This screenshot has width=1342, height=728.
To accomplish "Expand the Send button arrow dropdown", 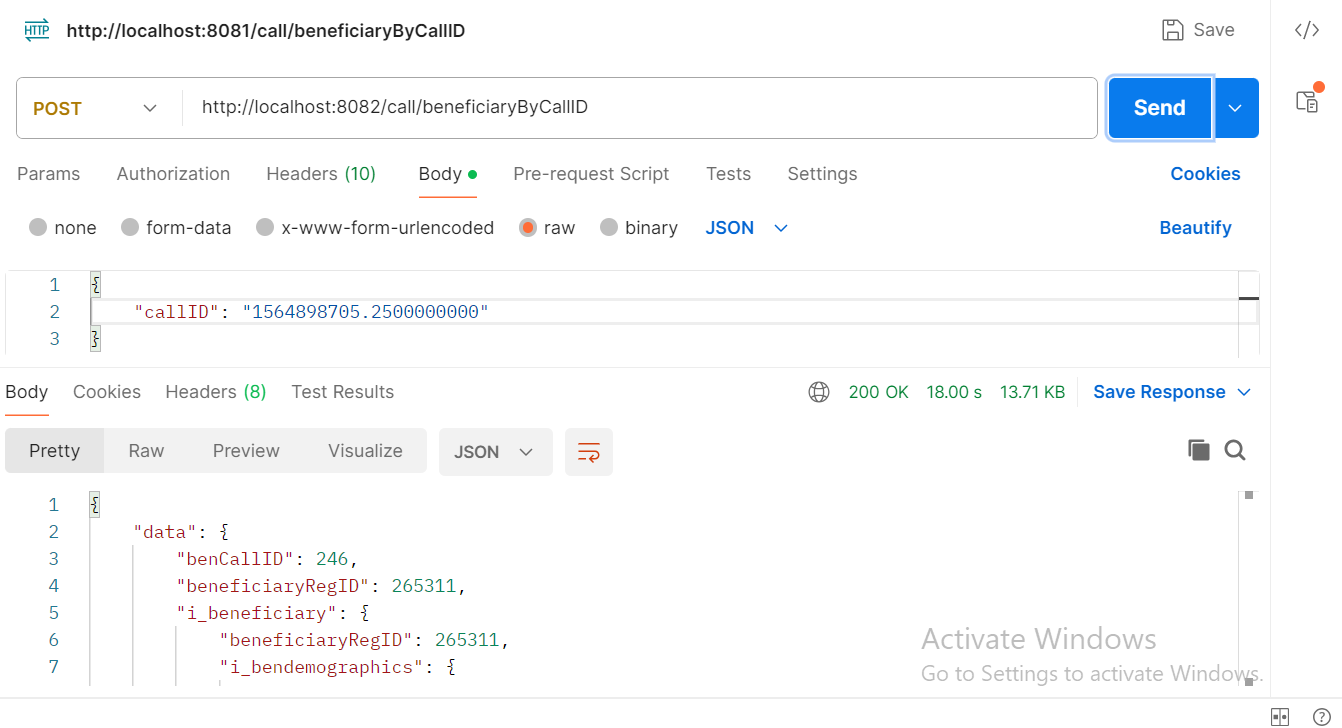I will 1236,108.
